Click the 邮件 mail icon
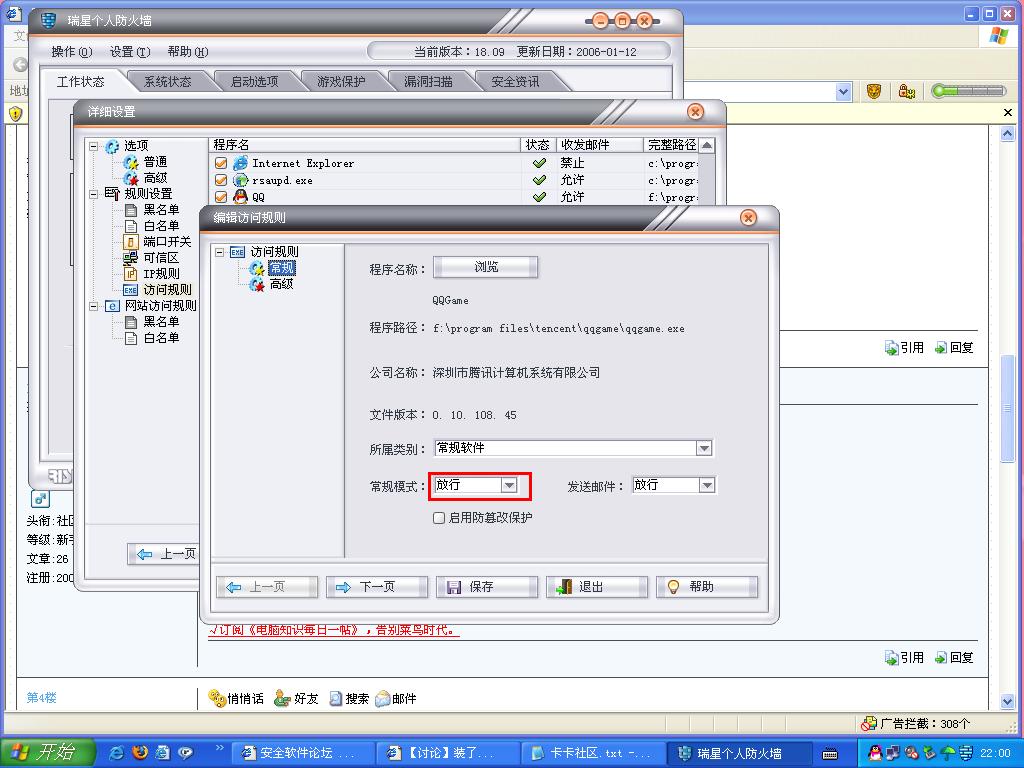Image resolution: width=1024 pixels, height=768 pixels. tap(383, 698)
